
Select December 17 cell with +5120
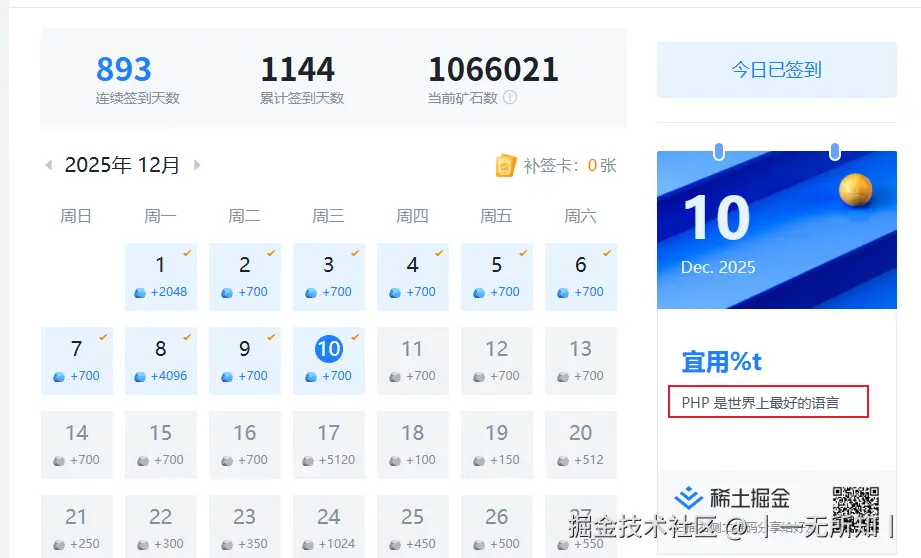pyautogui.click(x=329, y=445)
